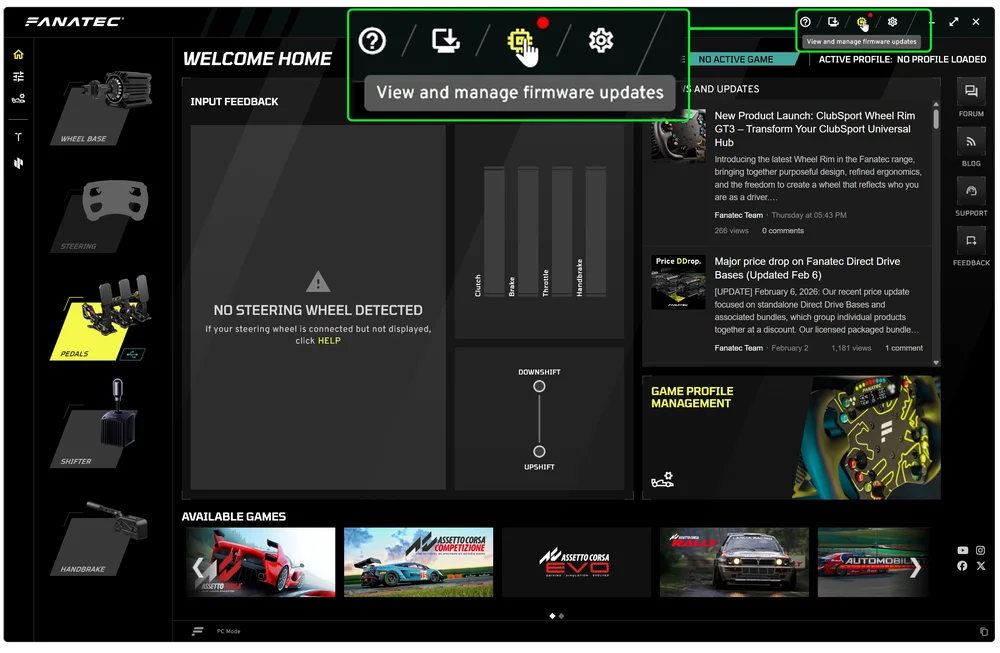This screenshot has width=1000, height=653.
Task: Open the Game Profile Management card
Action: pyautogui.click(x=791, y=437)
